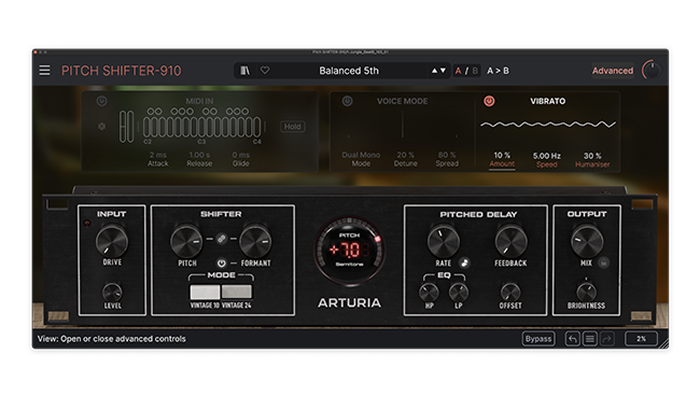This screenshot has height=400, width=700.
Task: Toggle the Vibrato power button
Action: 489,101
